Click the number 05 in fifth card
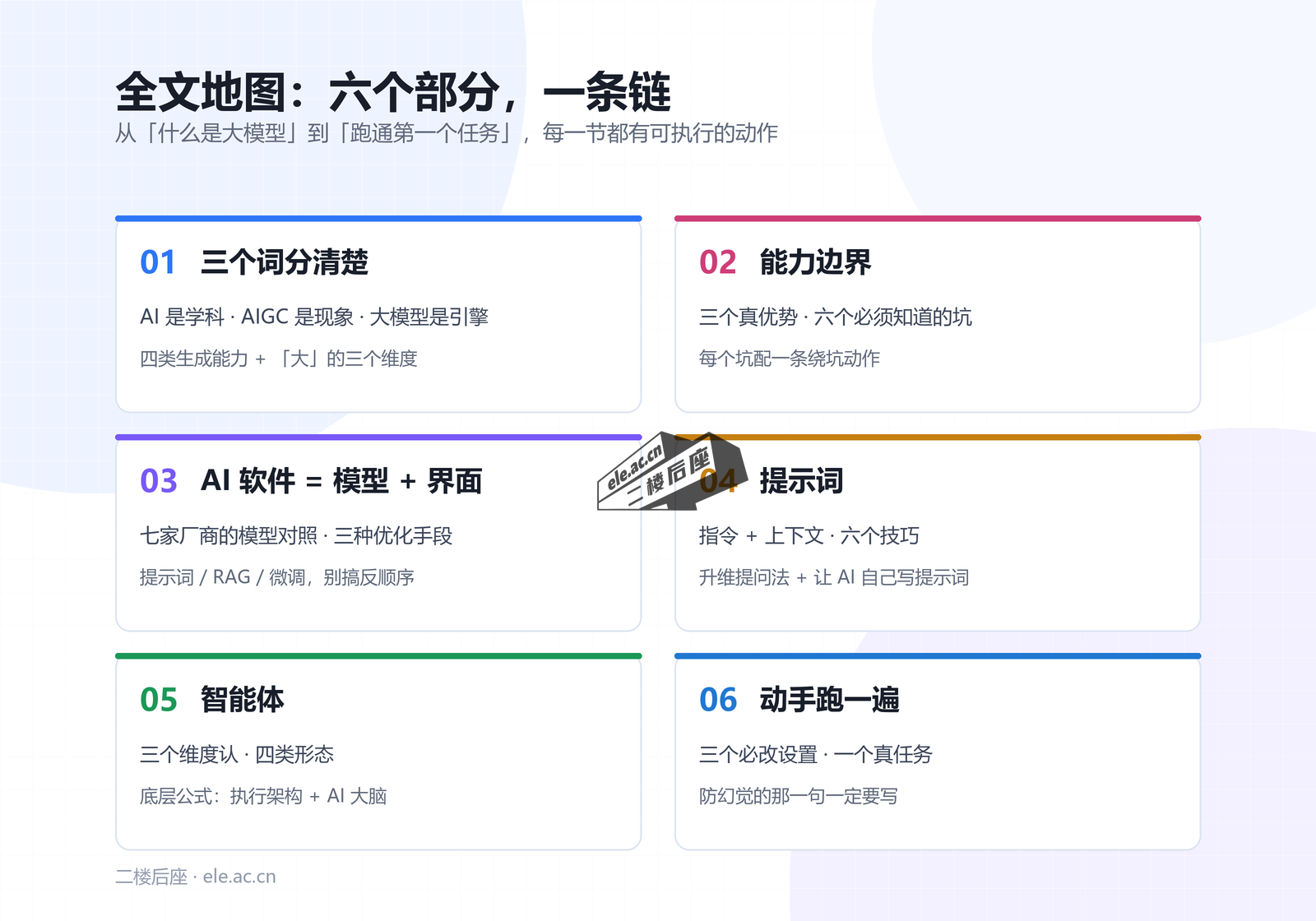1316x921 pixels. click(158, 700)
